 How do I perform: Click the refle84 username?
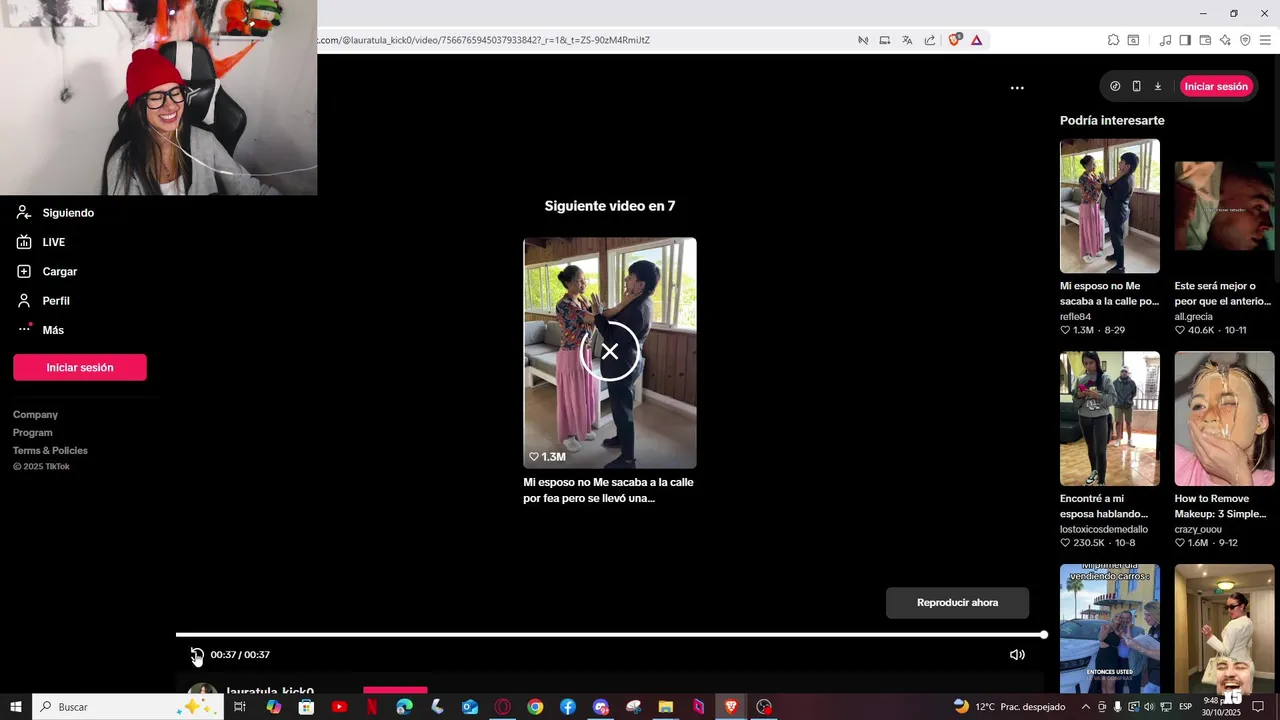coord(1075,316)
